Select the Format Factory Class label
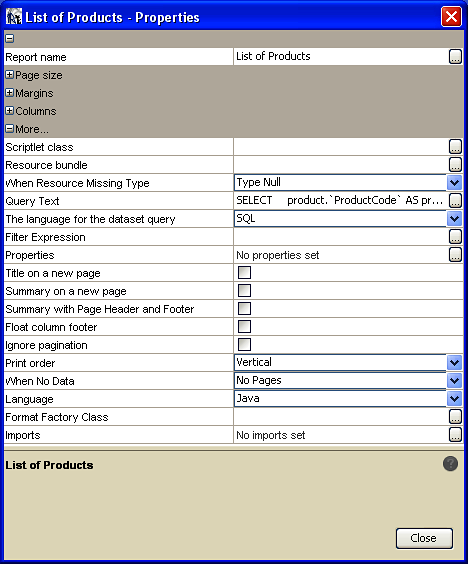The height and width of the screenshot is (564, 468). coord(57,417)
